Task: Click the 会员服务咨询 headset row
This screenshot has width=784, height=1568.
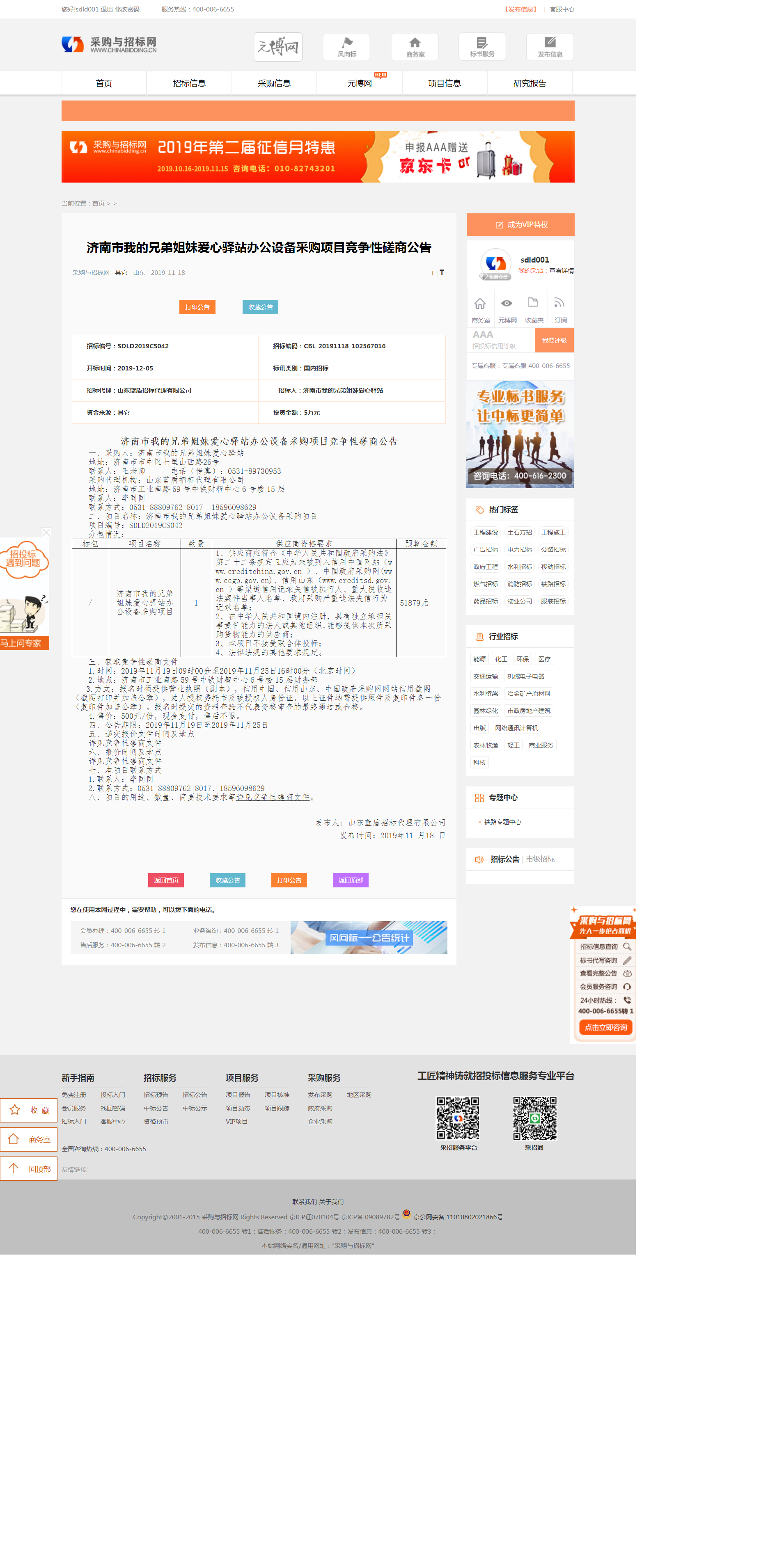Action: 605,987
